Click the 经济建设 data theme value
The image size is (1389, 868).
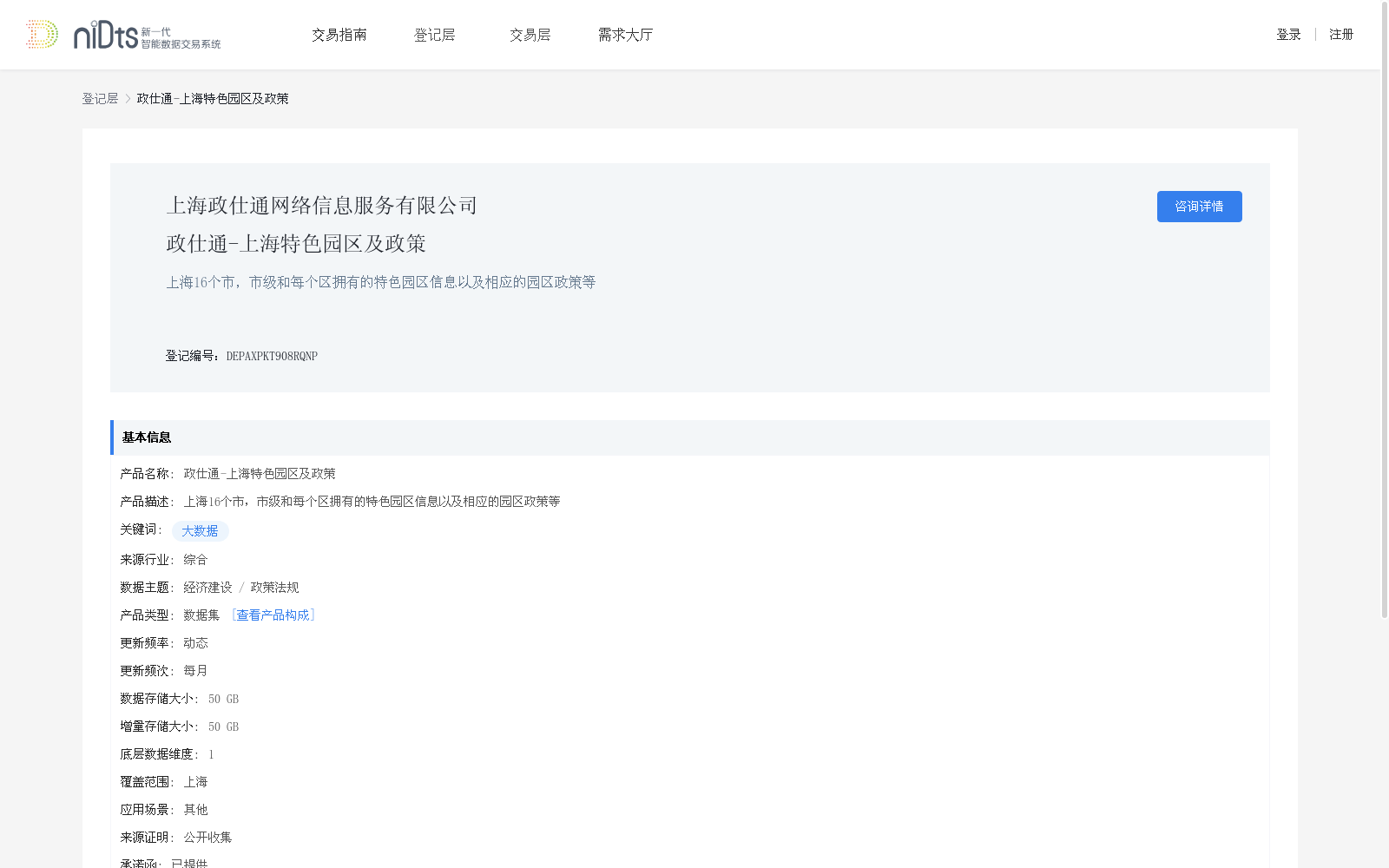(x=207, y=588)
